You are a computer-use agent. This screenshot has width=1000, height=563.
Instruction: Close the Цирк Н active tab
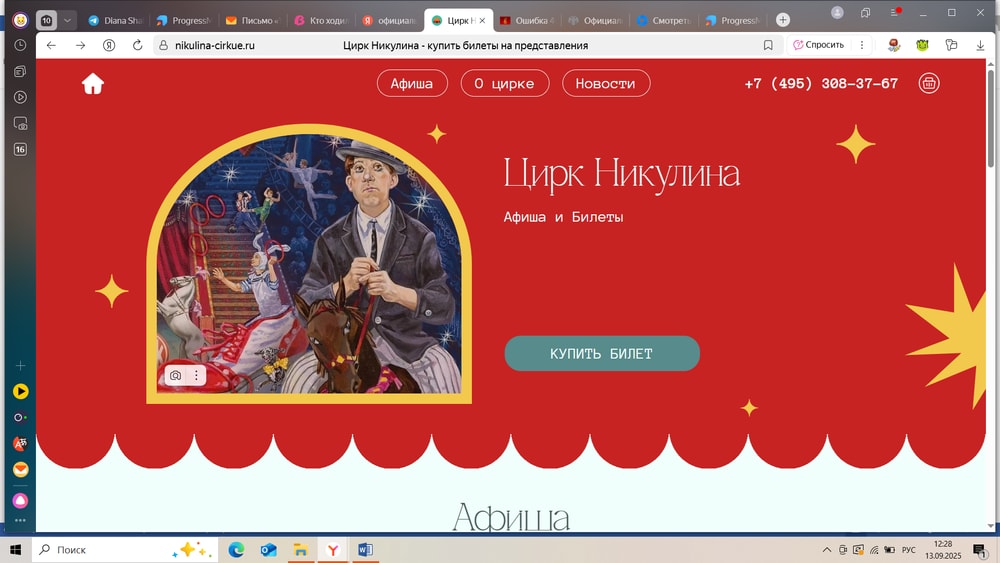pos(482,20)
